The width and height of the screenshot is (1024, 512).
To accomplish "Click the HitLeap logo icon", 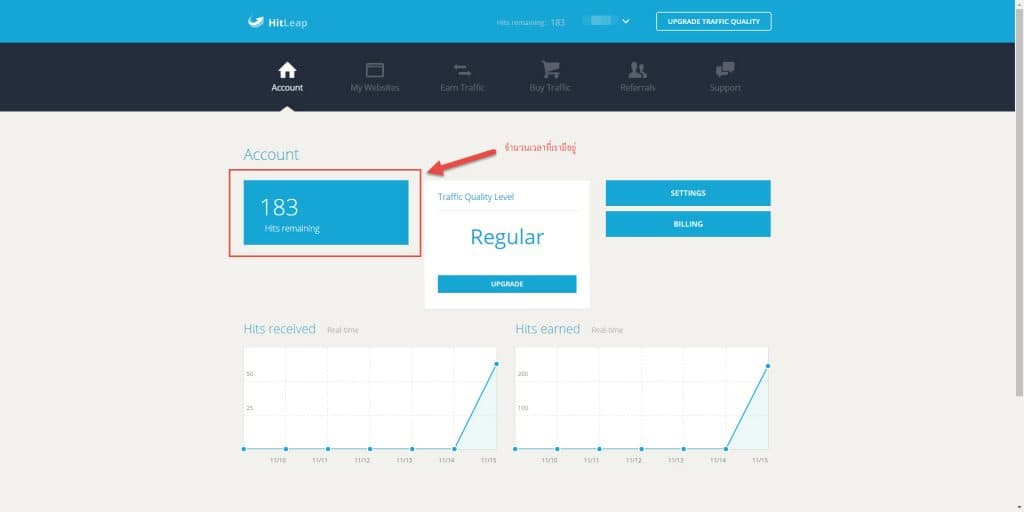I will coord(256,22).
